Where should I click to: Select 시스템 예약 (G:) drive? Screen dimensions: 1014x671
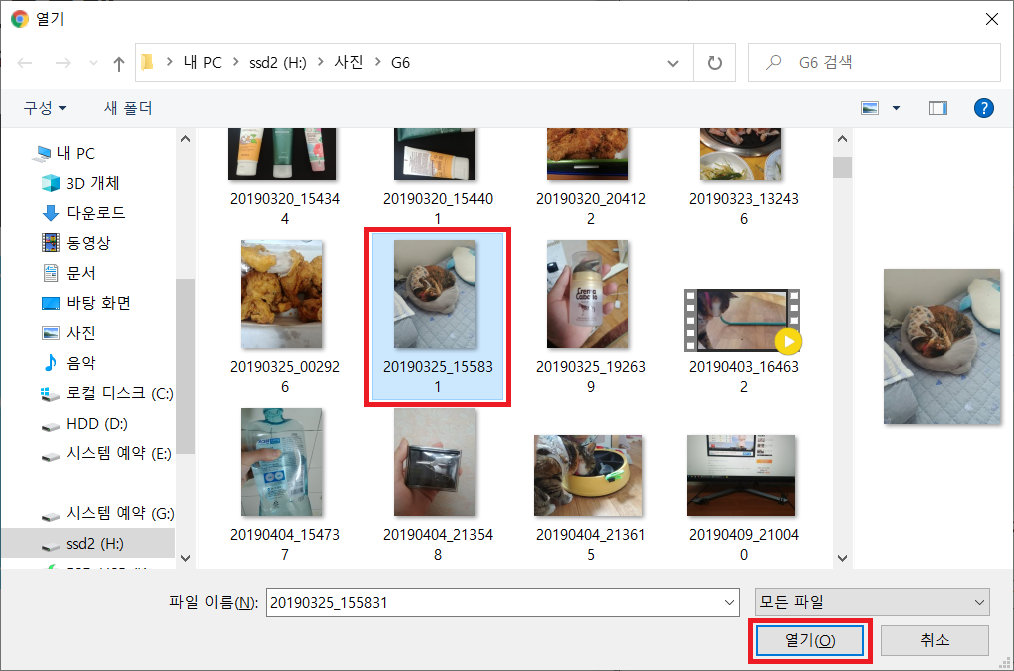106,513
